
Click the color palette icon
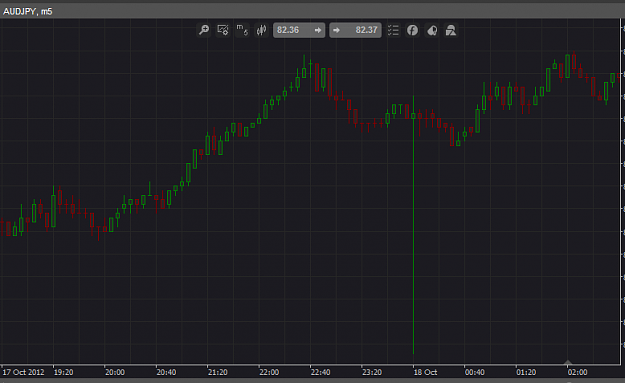pyautogui.click(x=432, y=30)
